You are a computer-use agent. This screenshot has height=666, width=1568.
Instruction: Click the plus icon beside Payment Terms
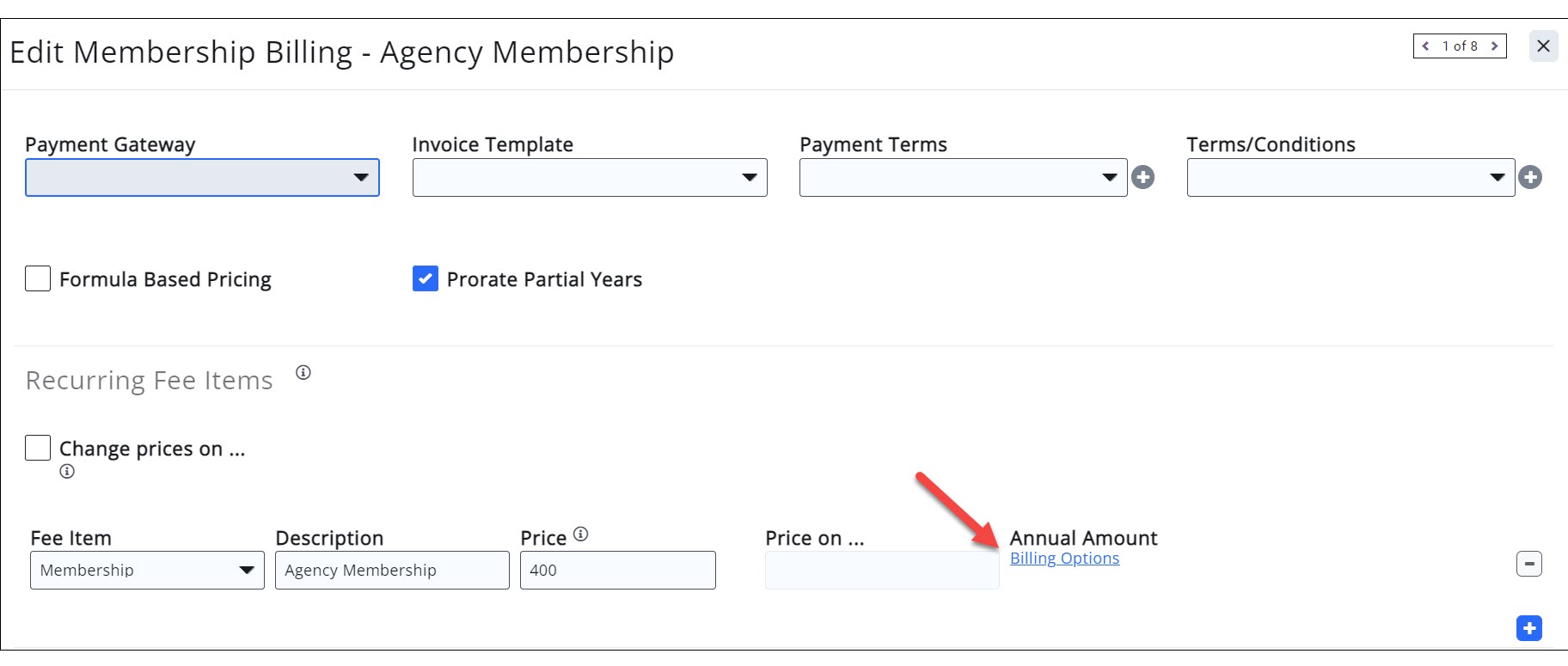(1142, 178)
